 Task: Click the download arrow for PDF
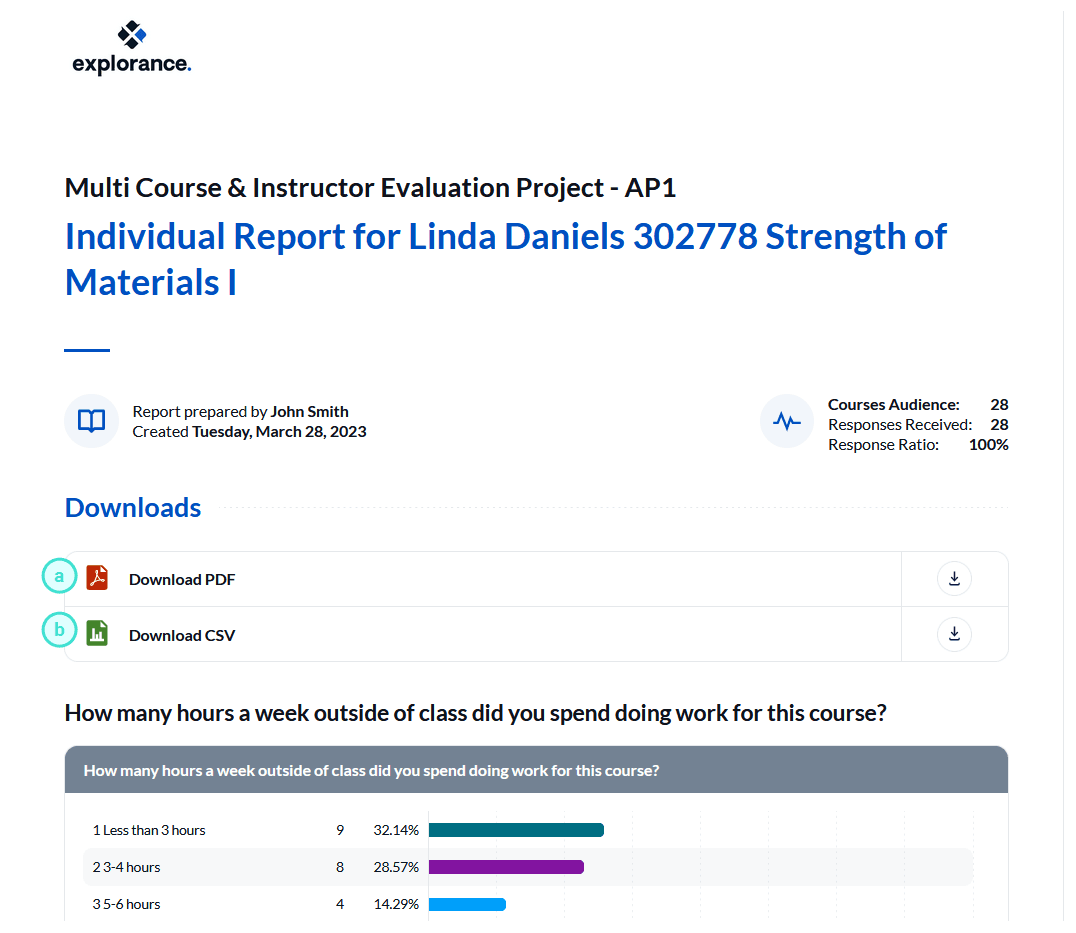point(954,579)
